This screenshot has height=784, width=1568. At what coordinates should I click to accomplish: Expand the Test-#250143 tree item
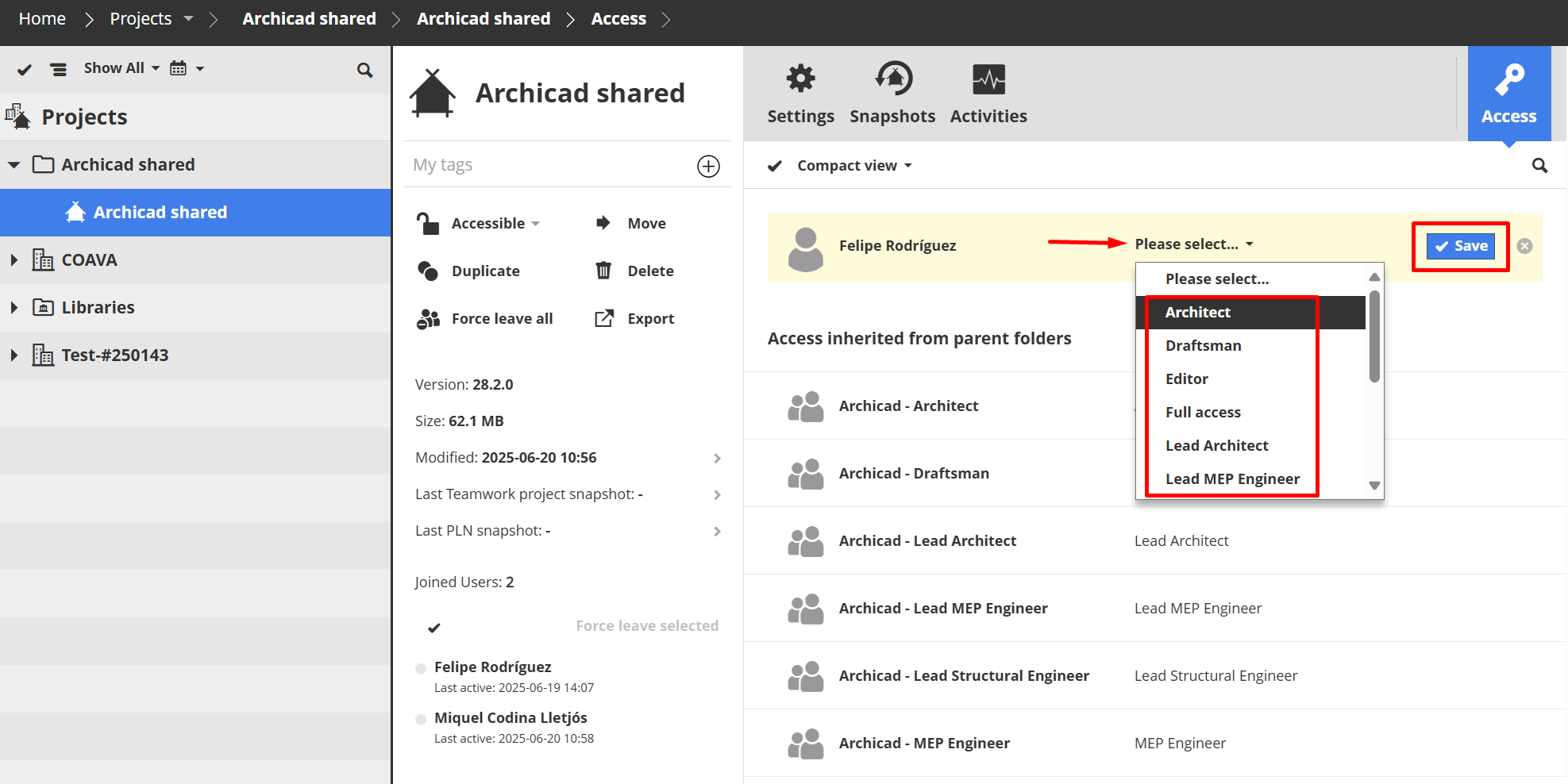tap(13, 355)
